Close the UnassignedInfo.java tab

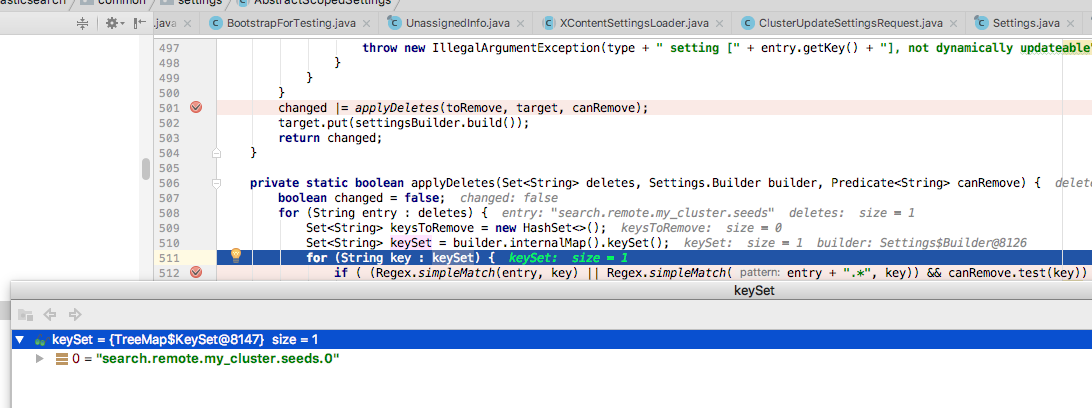[520, 24]
